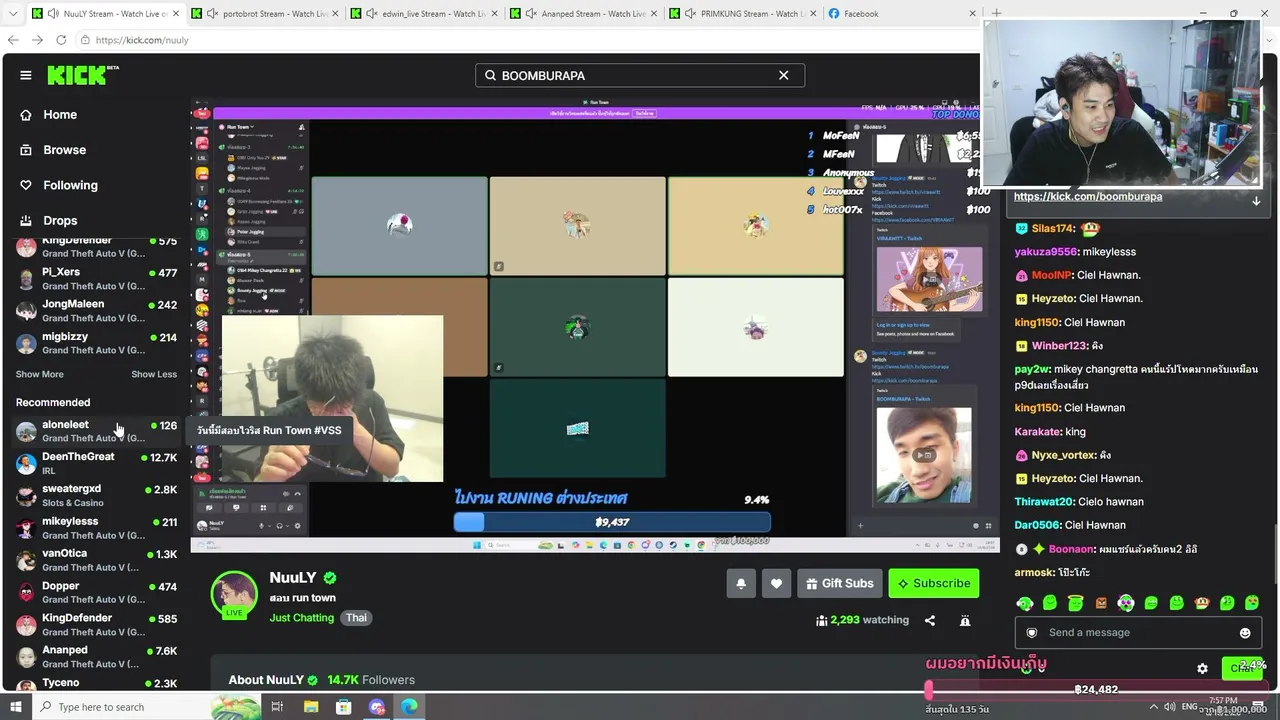Collapse followed channels with Show Less
This screenshot has height=720, width=1280.
pyautogui.click(x=154, y=374)
